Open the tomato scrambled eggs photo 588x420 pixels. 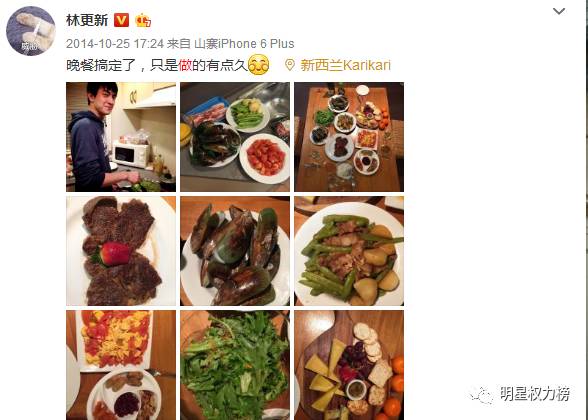click(121, 365)
